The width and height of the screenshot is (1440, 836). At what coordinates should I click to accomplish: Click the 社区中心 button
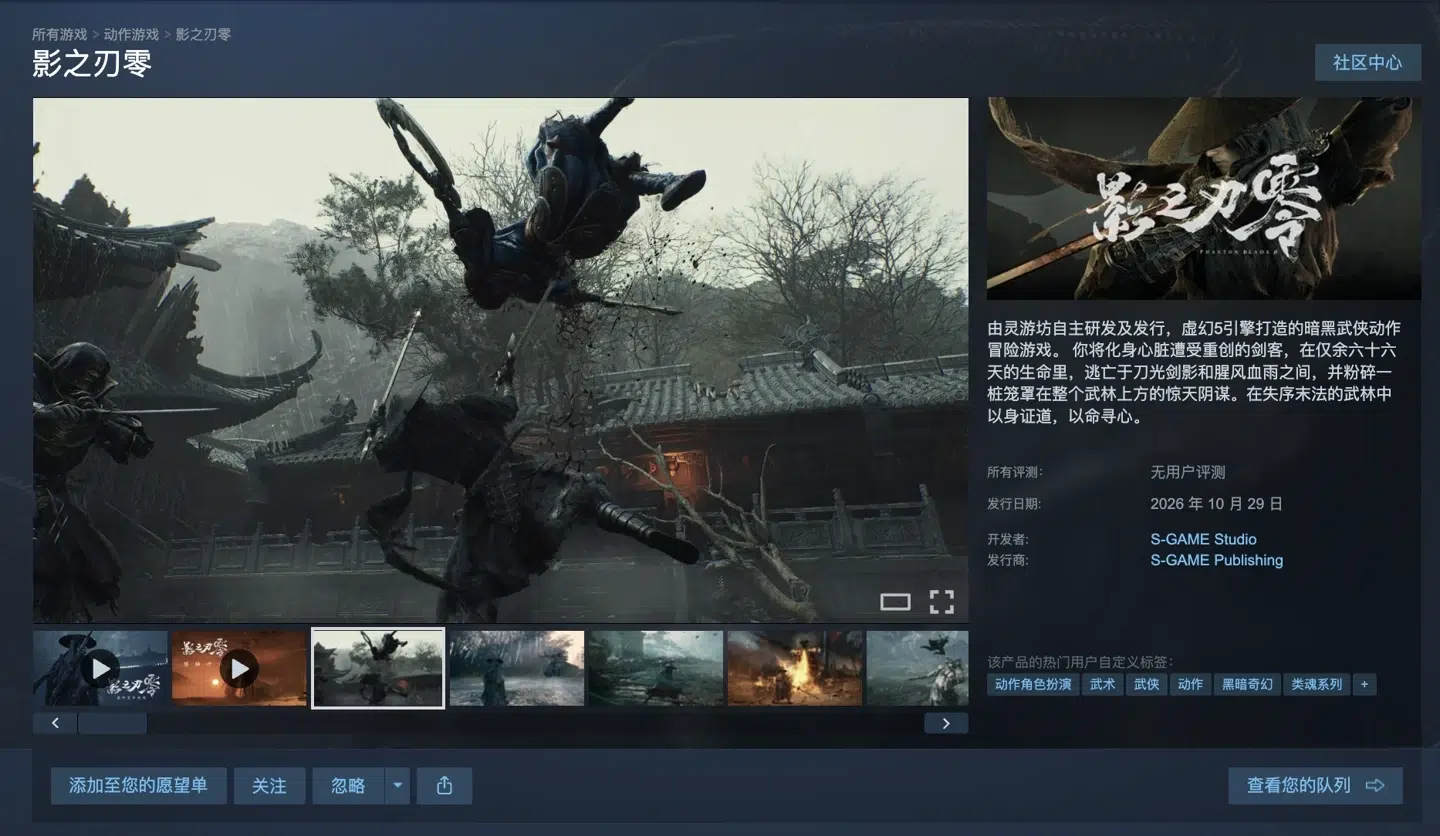[x=1367, y=62]
